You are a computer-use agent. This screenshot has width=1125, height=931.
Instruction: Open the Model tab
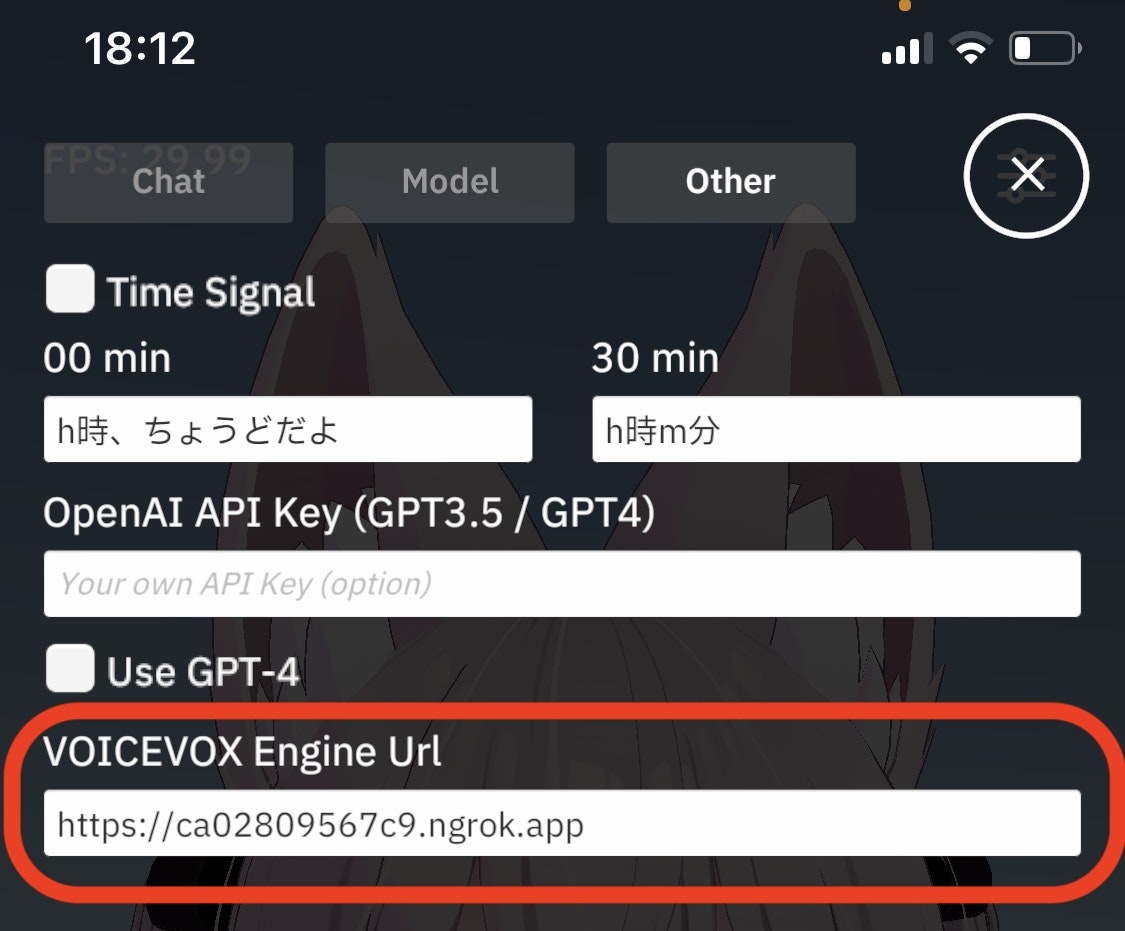449,182
